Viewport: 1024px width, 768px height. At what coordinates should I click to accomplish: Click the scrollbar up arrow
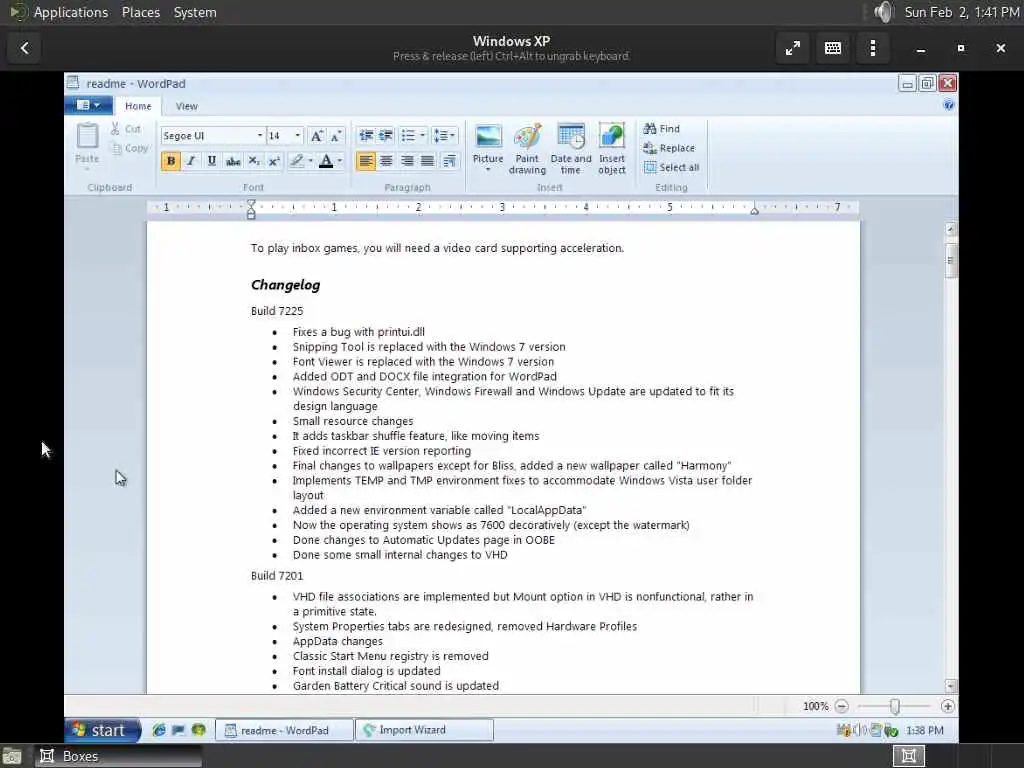pyautogui.click(x=951, y=229)
